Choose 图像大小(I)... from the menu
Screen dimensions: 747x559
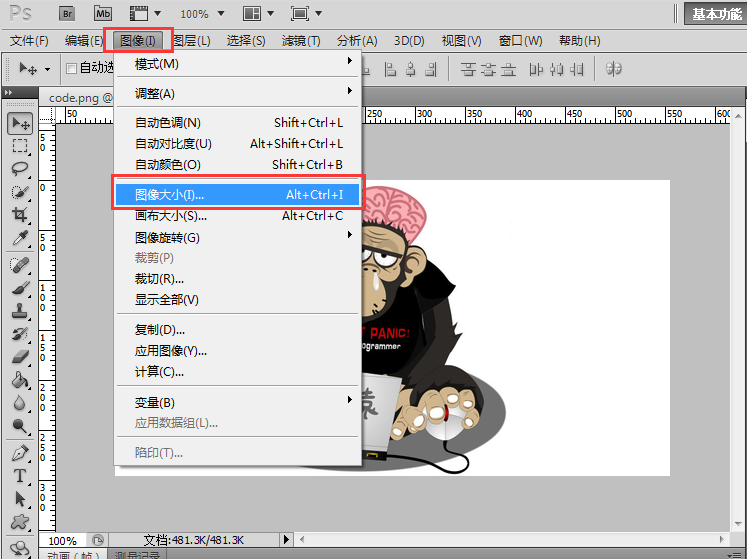click(x=237, y=194)
